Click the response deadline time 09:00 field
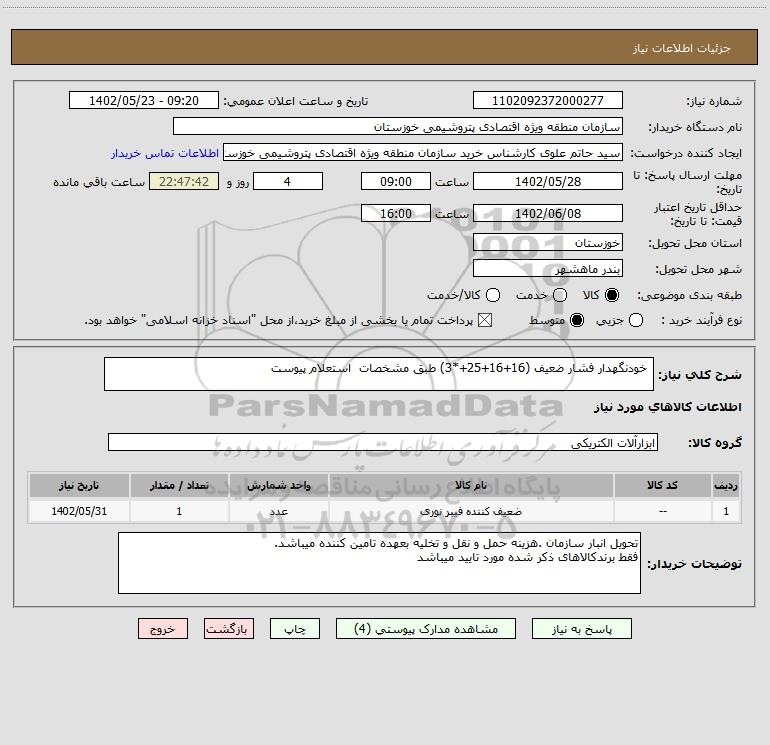Image resolution: width=770 pixels, height=745 pixels. [x=396, y=181]
